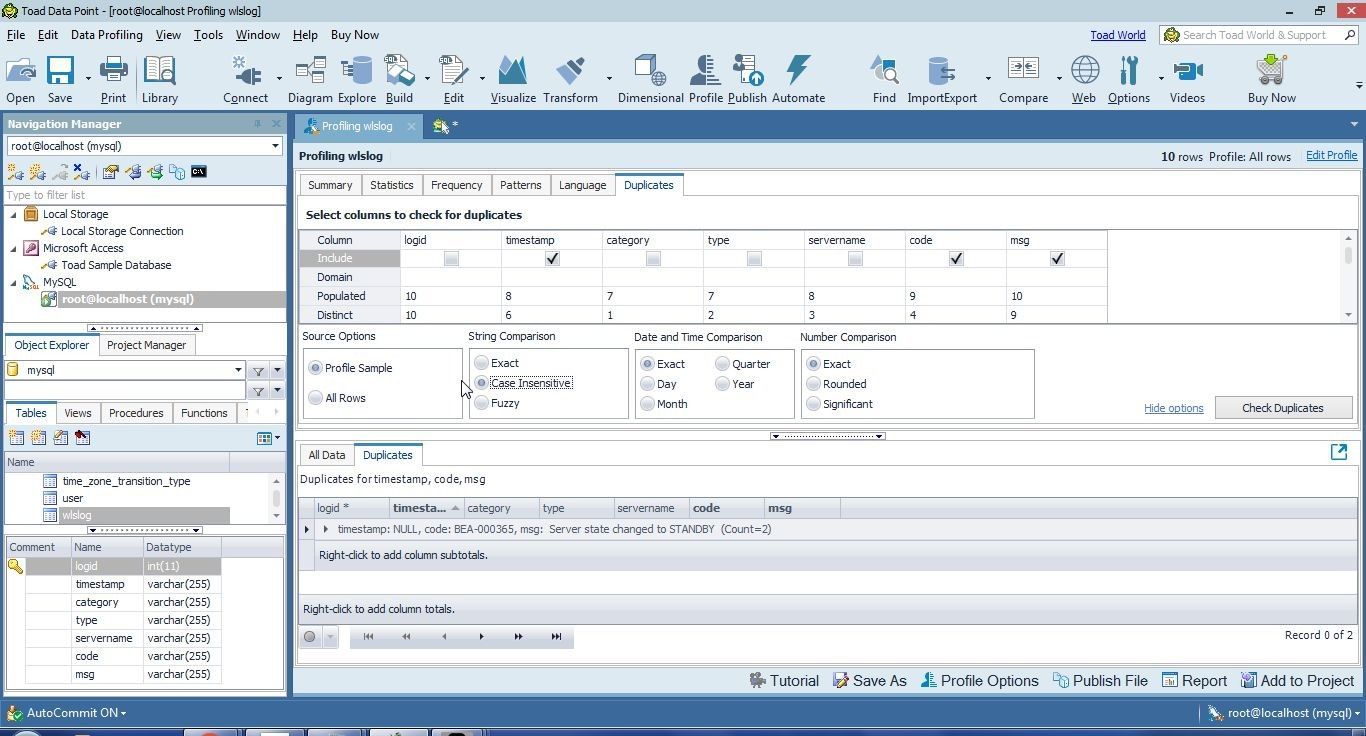Expand the duplicate group timestamp NULL row
Viewport: 1366px width, 736px height.
tap(325, 529)
